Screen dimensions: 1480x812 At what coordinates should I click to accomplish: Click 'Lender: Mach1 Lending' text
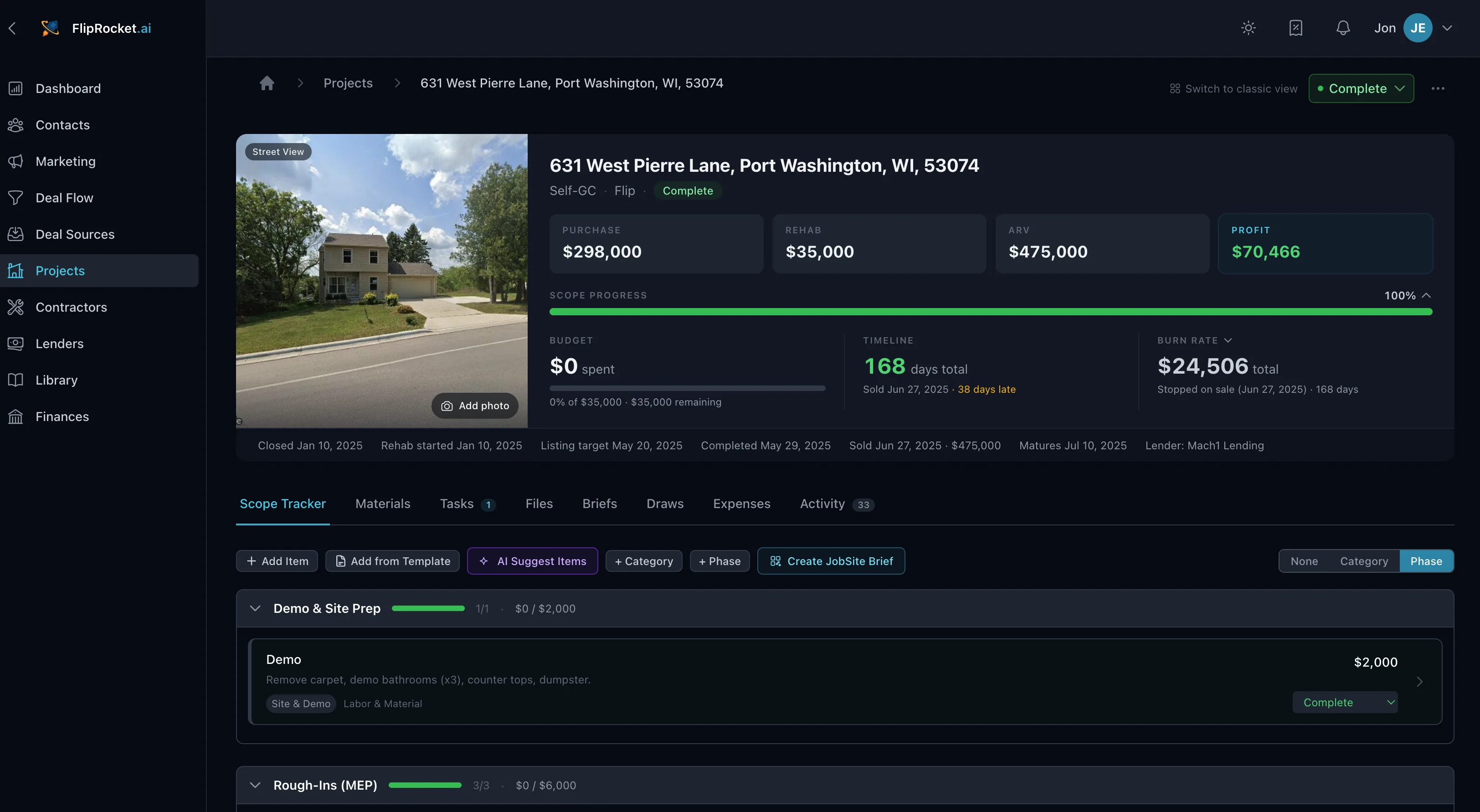click(1204, 446)
